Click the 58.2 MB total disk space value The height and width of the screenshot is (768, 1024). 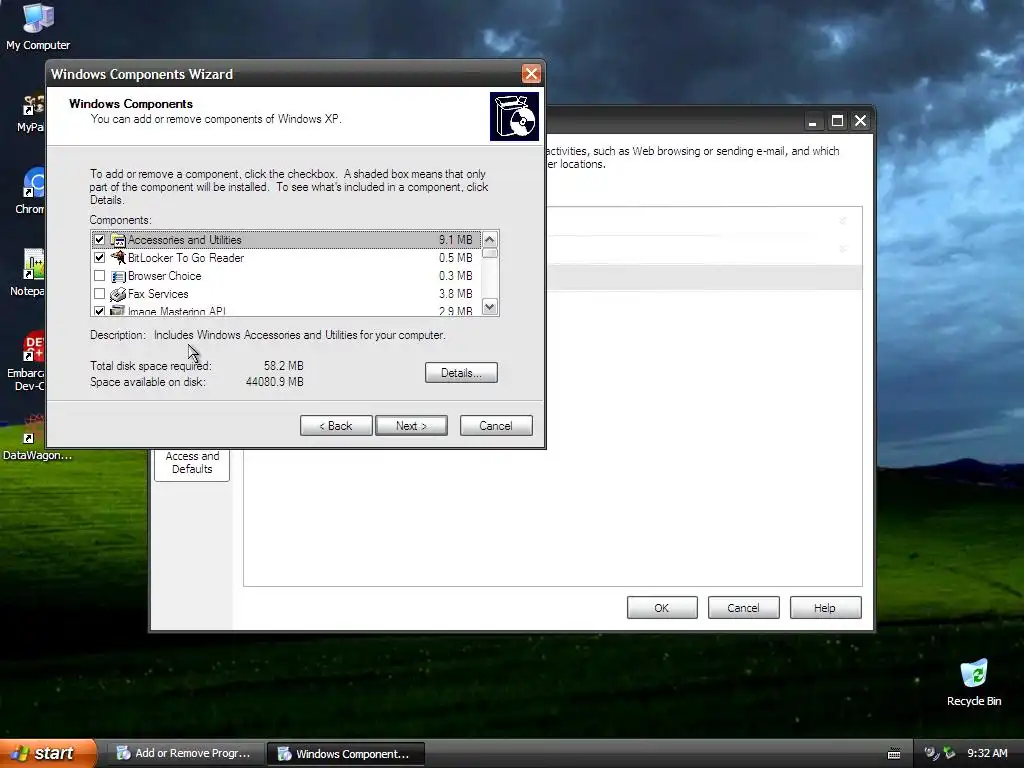pos(283,366)
